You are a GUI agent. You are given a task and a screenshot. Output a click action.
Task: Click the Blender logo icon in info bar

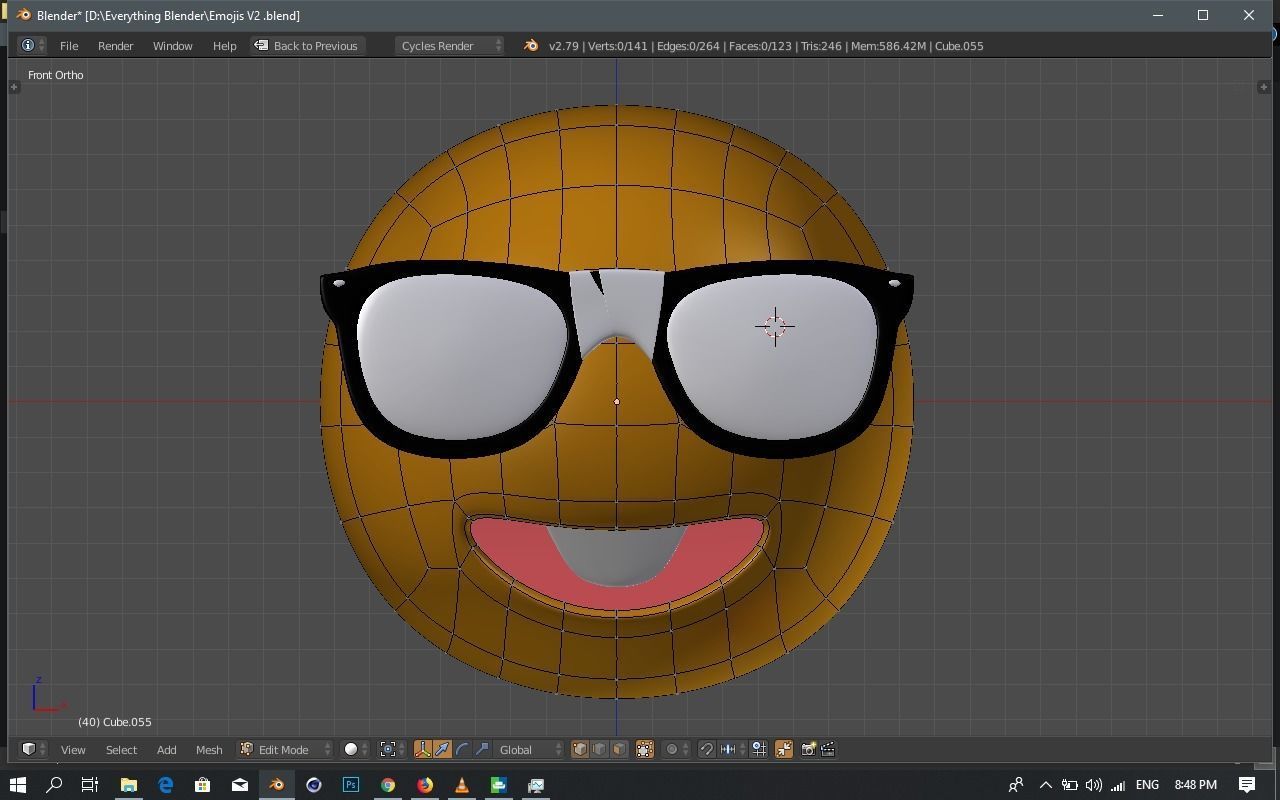pyautogui.click(x=531, y=46)
